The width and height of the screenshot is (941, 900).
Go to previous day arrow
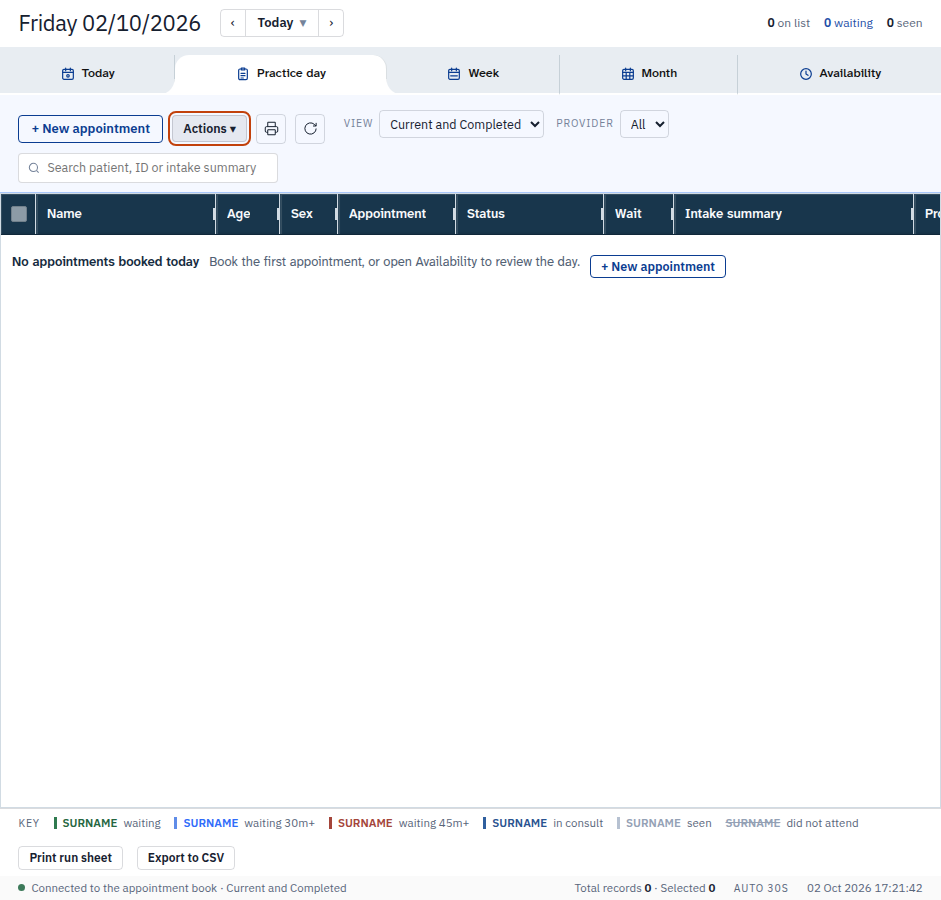(x=233, y=23)
